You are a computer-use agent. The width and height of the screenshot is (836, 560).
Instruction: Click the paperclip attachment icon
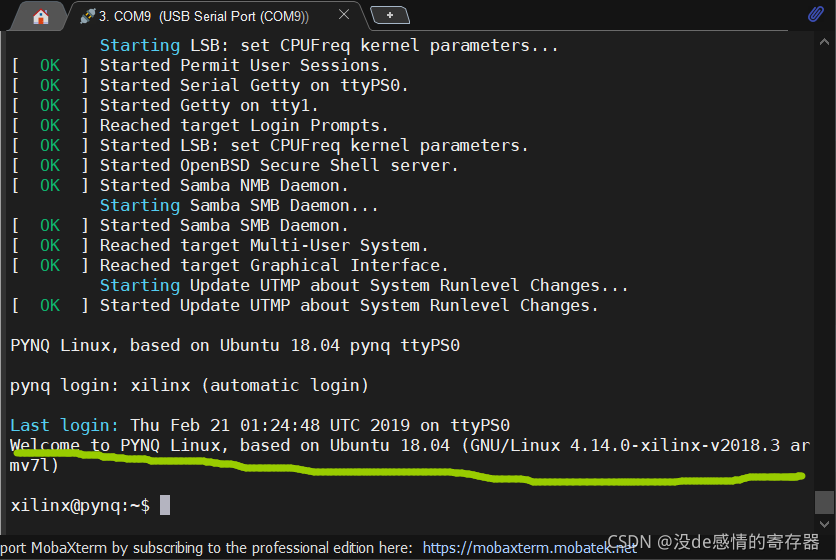click(x=816, y=13)
